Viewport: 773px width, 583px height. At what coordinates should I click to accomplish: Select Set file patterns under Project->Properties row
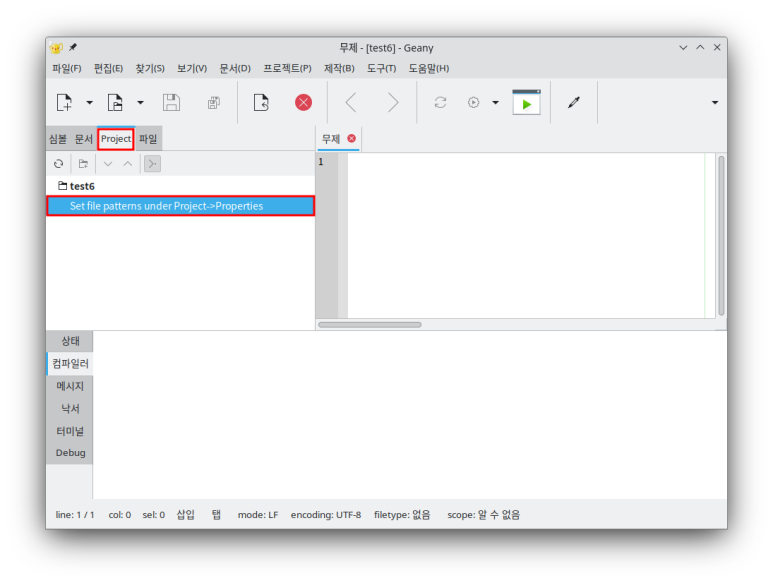pyautogui.click(x=180, y=206)
